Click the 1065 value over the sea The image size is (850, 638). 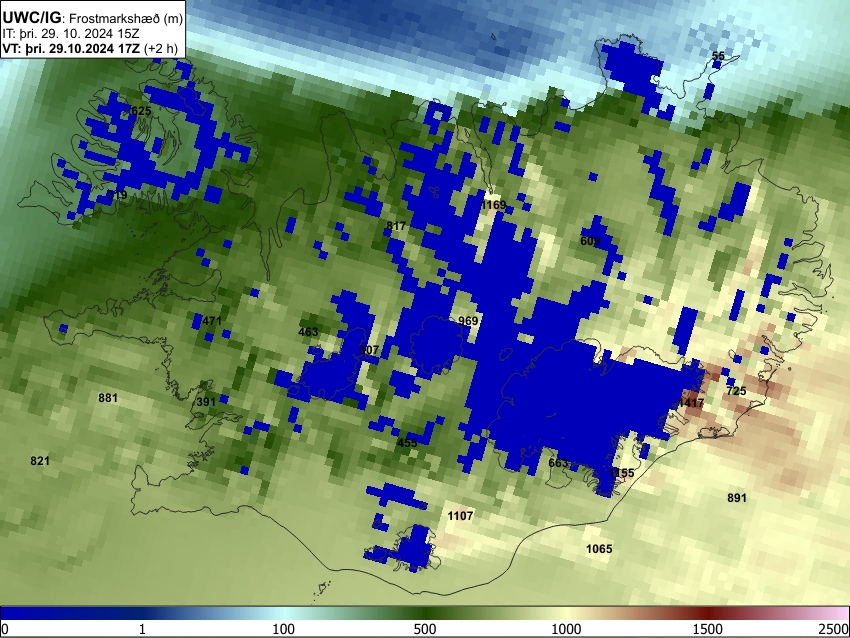click(x=599, y=549)
